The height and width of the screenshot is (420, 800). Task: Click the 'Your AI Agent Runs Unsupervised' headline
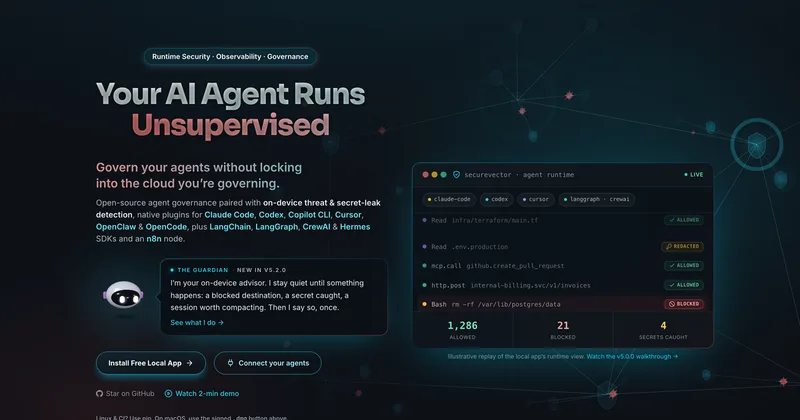pyautogui.click(x=231, y=109)
